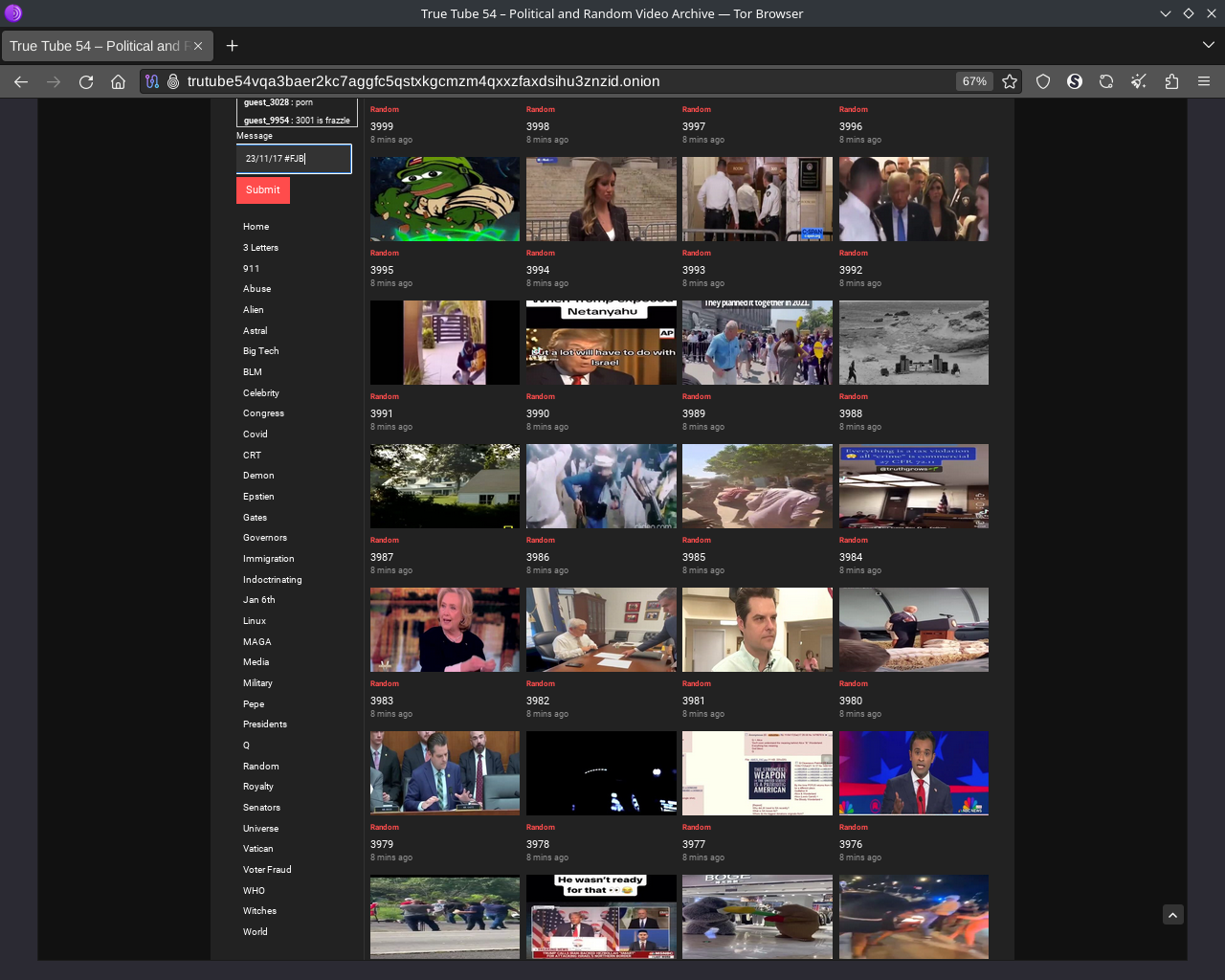
Task: Select the Pepe category
Action: (253, 704)
